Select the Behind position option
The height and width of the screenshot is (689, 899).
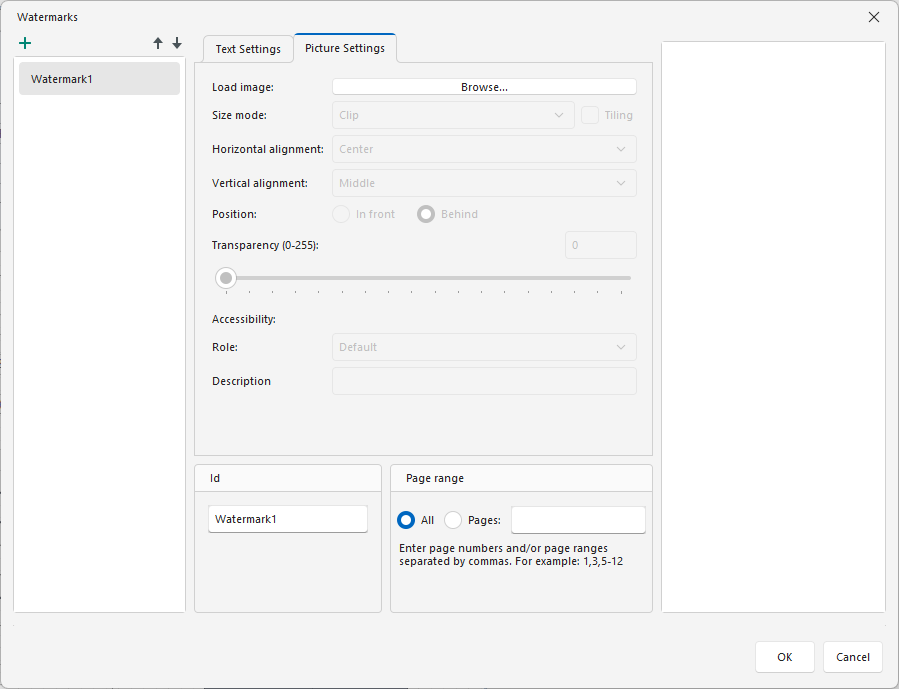(424, 214)
